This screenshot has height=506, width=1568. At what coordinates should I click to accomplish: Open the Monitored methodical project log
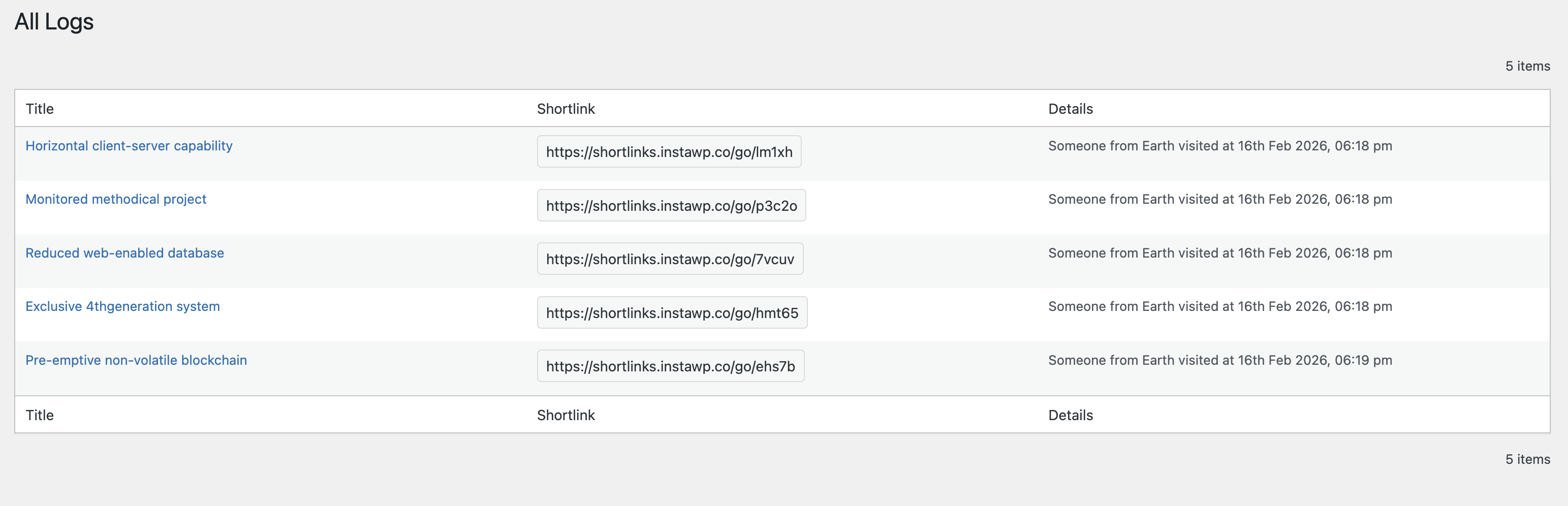tap(116, 199)
